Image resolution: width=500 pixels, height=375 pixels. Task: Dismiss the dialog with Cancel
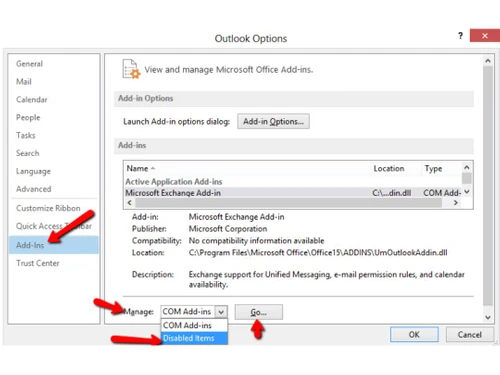[x=470, y=334]
